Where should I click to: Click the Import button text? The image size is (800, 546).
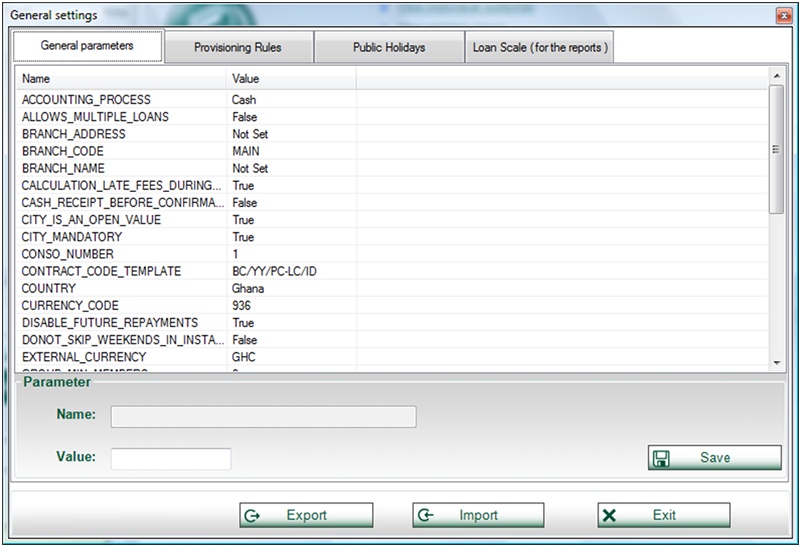(x=478, y=515)
